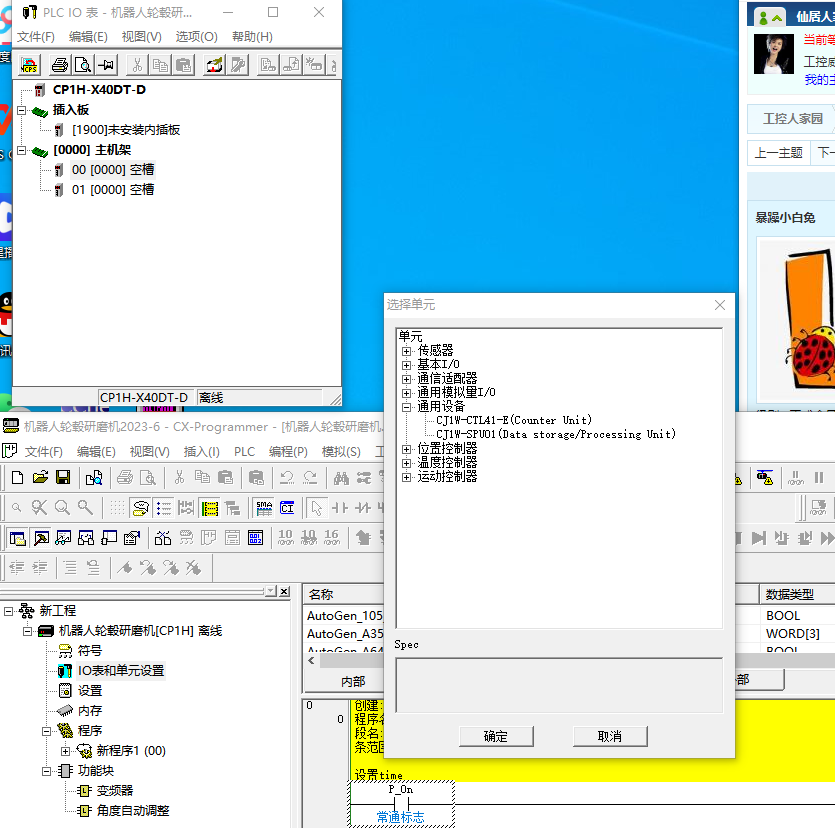The height and width of the screenshot is (828, 835).
Task: Click the 确定 button in dialog
Action: click(x=495, y=736)
